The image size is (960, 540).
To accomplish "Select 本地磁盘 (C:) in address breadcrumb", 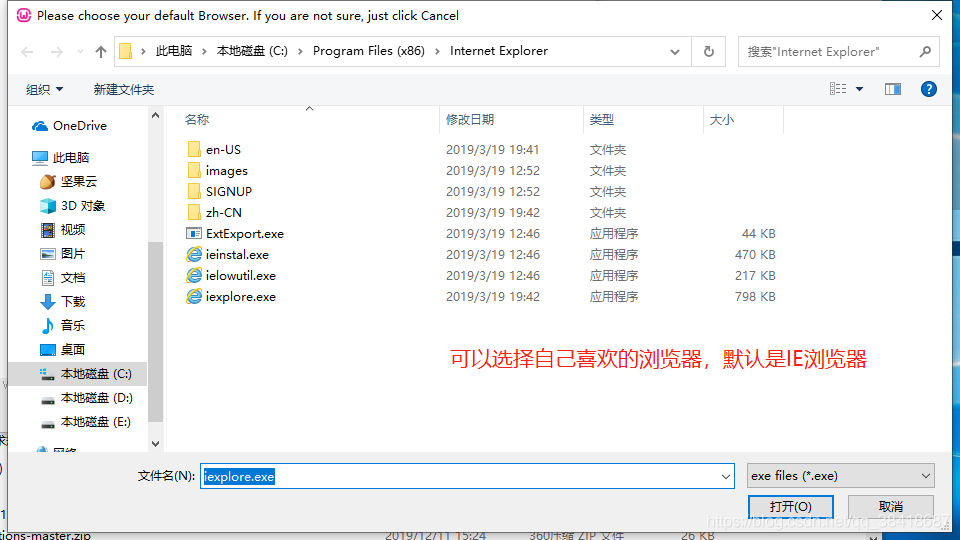I will coord(252,51).
